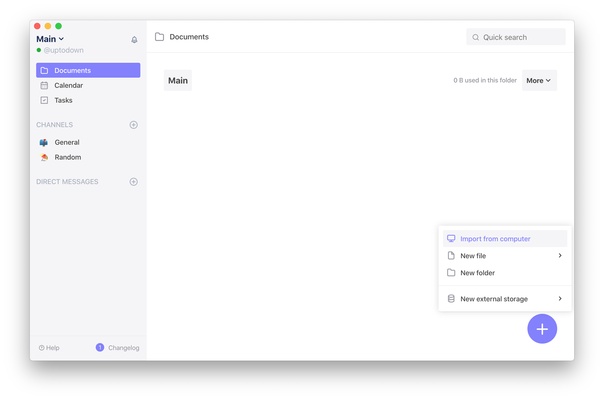Image resolution: width=604 pixels, height=400 pixels.
Task: Click the Changelog notification badge
Action: coord(100,348)
